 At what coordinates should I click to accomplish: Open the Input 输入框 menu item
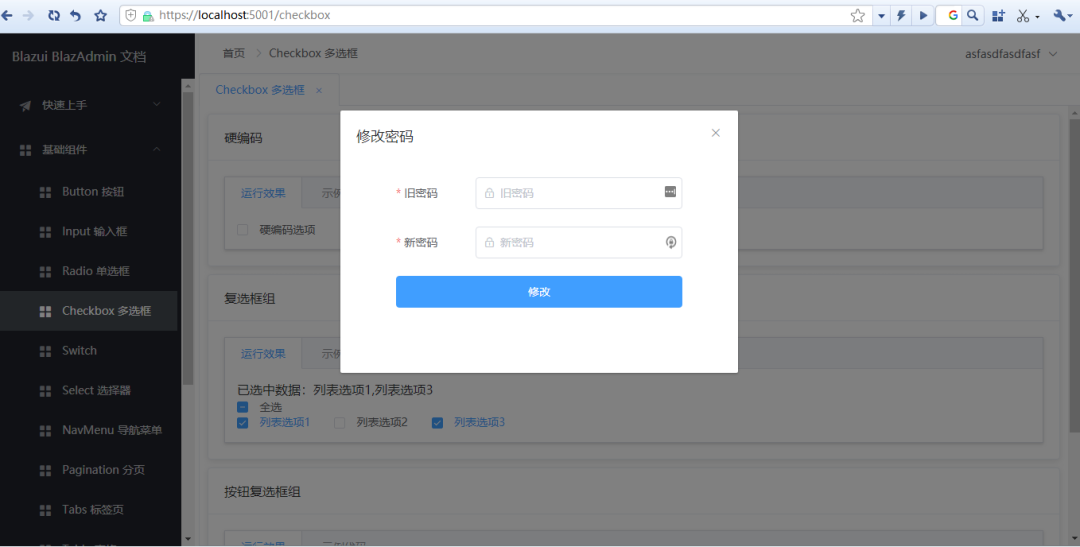pyautogui.click(x=88, y=231)
